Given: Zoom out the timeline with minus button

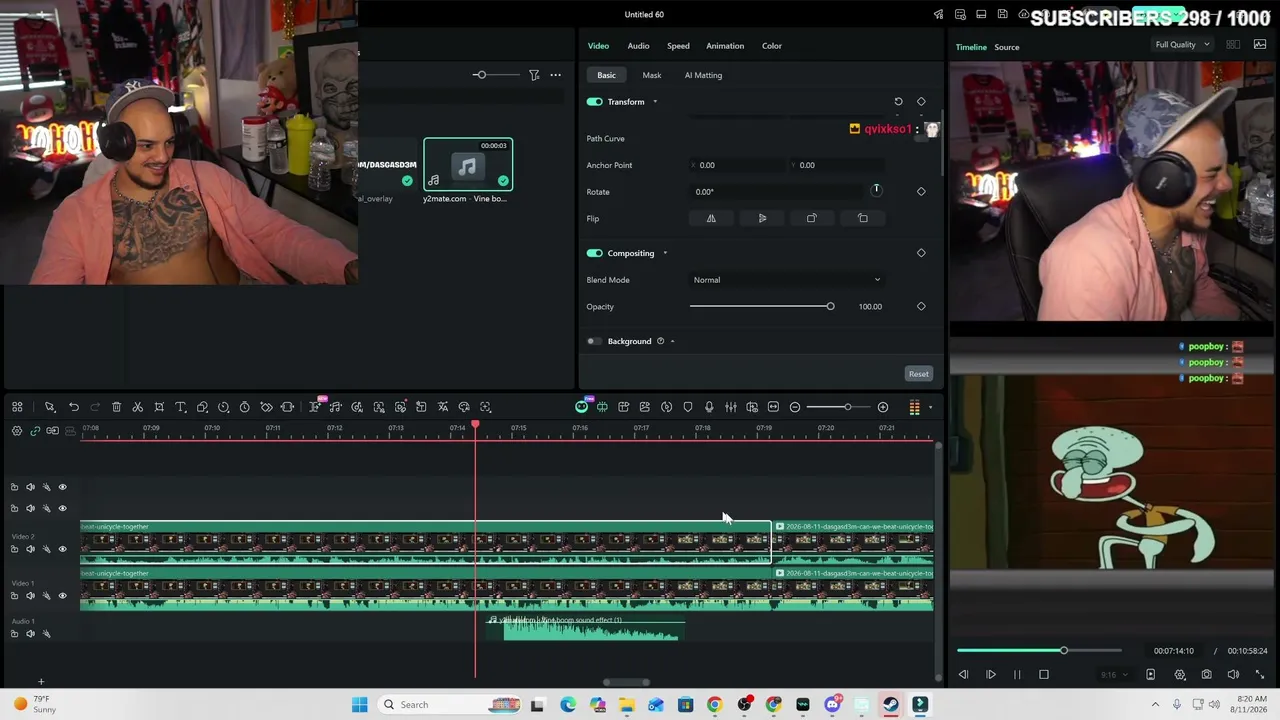Looking at the screenshot, I should click(x=795, y=407).
